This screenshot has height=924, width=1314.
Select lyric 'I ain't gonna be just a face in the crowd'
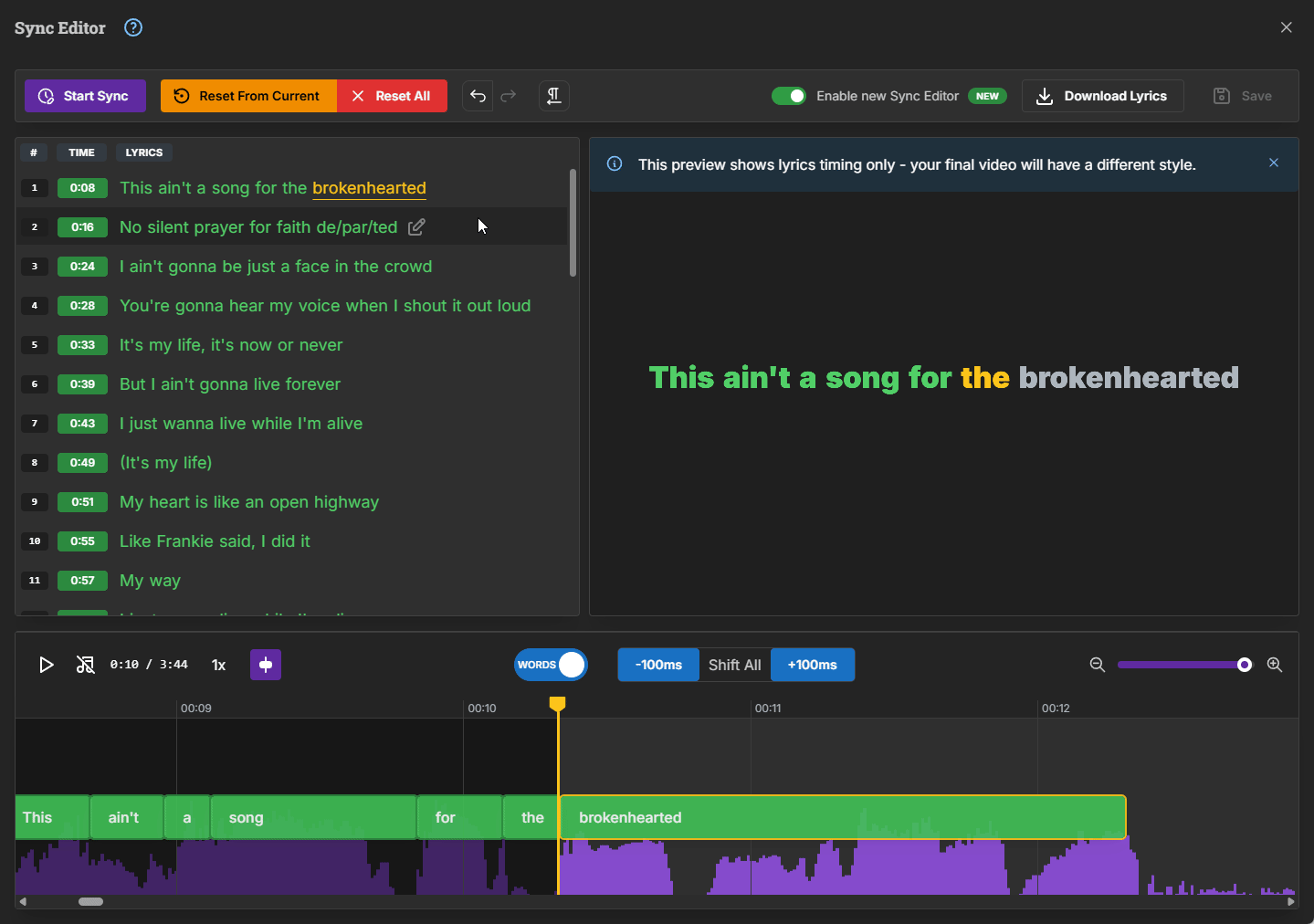coord(276,266)
